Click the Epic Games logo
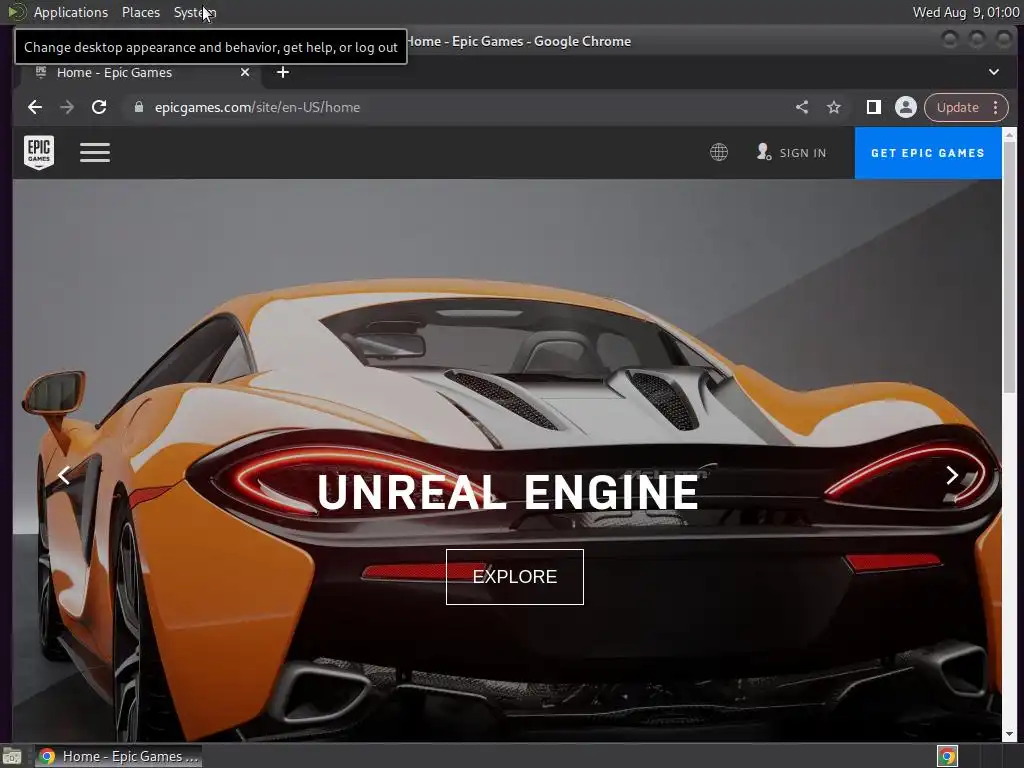Image resolution: width=1024 pixels, height=768 pixels. [x=39, y=152]
